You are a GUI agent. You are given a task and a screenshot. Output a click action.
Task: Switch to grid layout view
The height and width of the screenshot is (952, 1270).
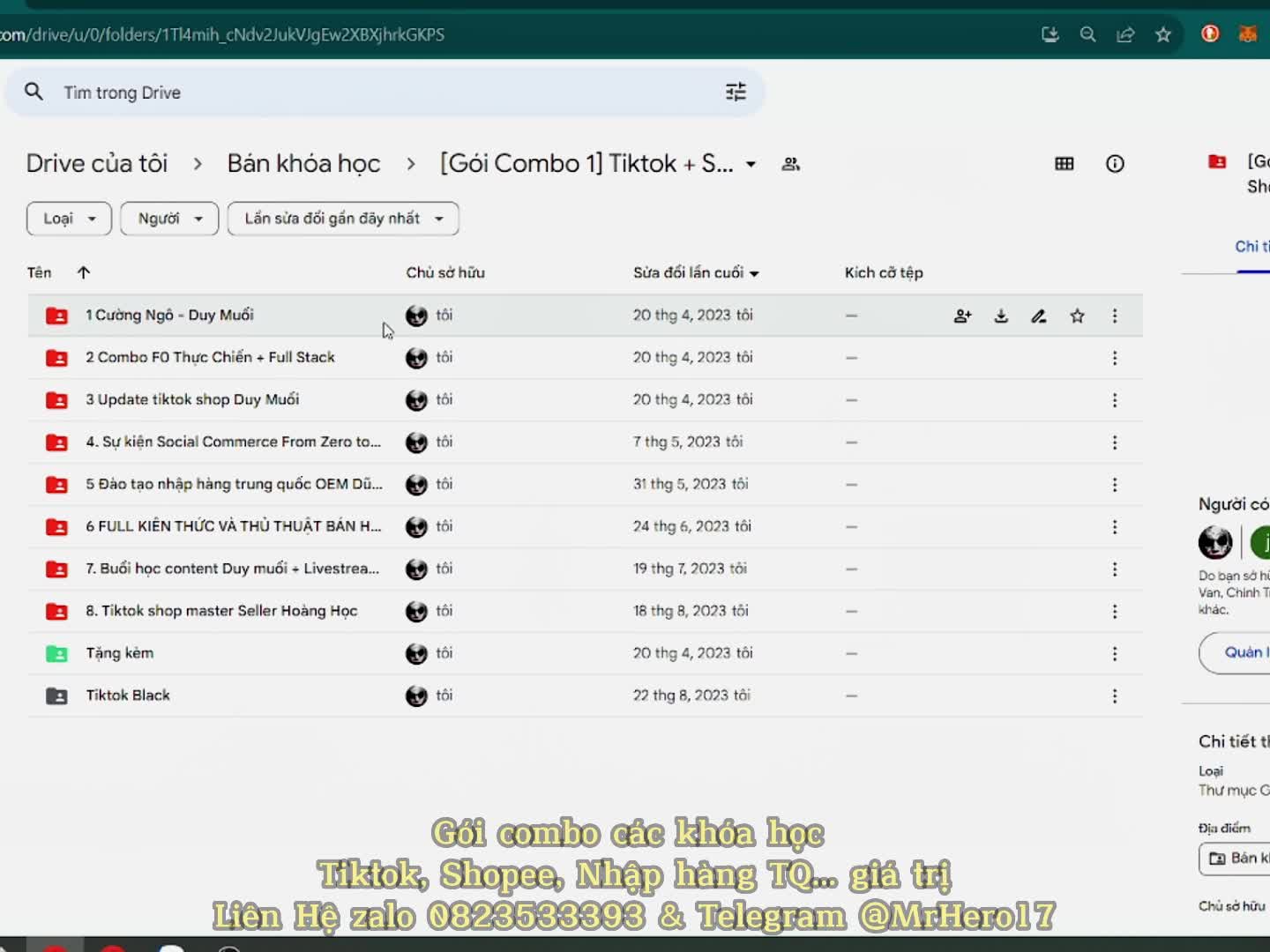coord(1064,163)
